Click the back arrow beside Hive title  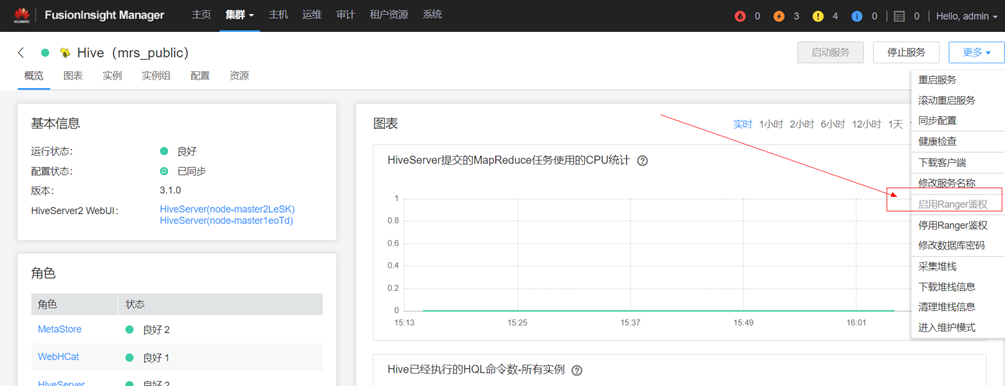click(x=21, y=53)
